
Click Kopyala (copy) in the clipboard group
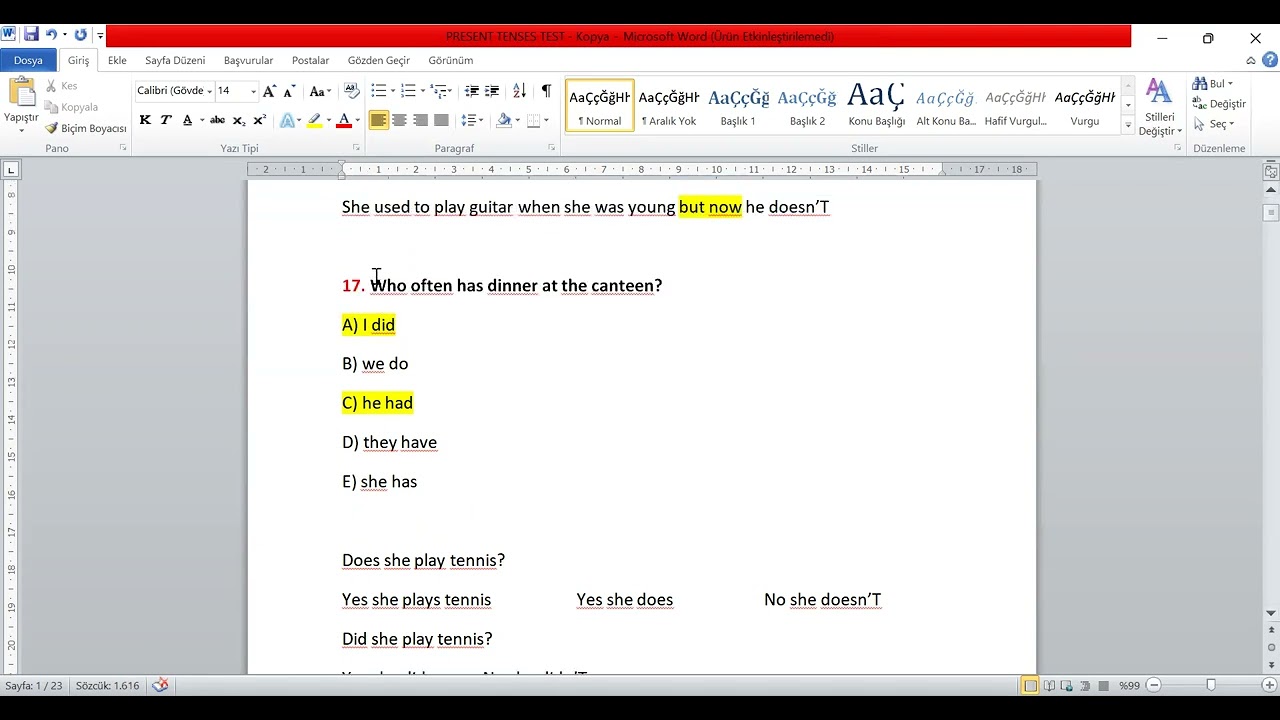(x=71, y=107)
